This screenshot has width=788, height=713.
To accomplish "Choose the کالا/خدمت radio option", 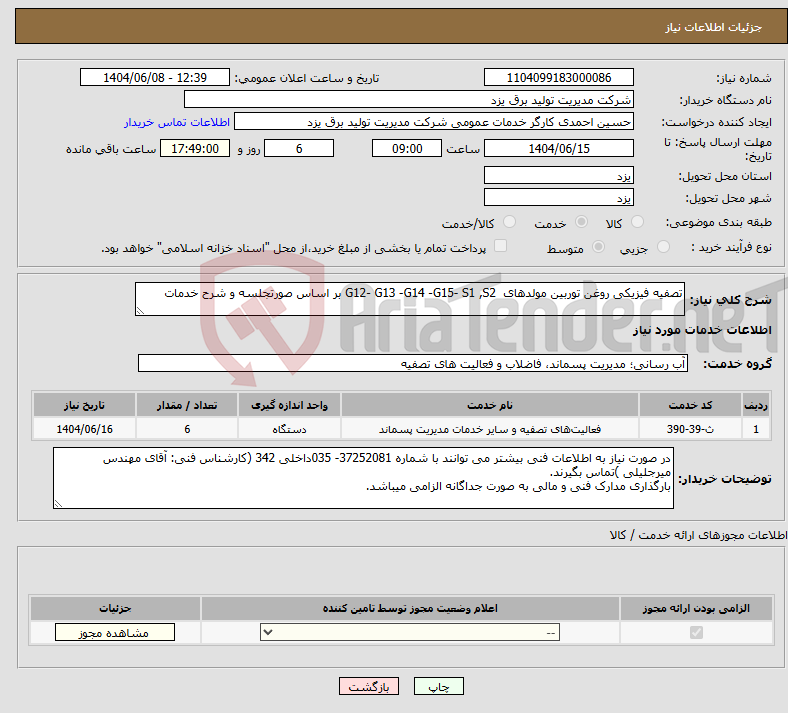I will [x=510, y=223].
